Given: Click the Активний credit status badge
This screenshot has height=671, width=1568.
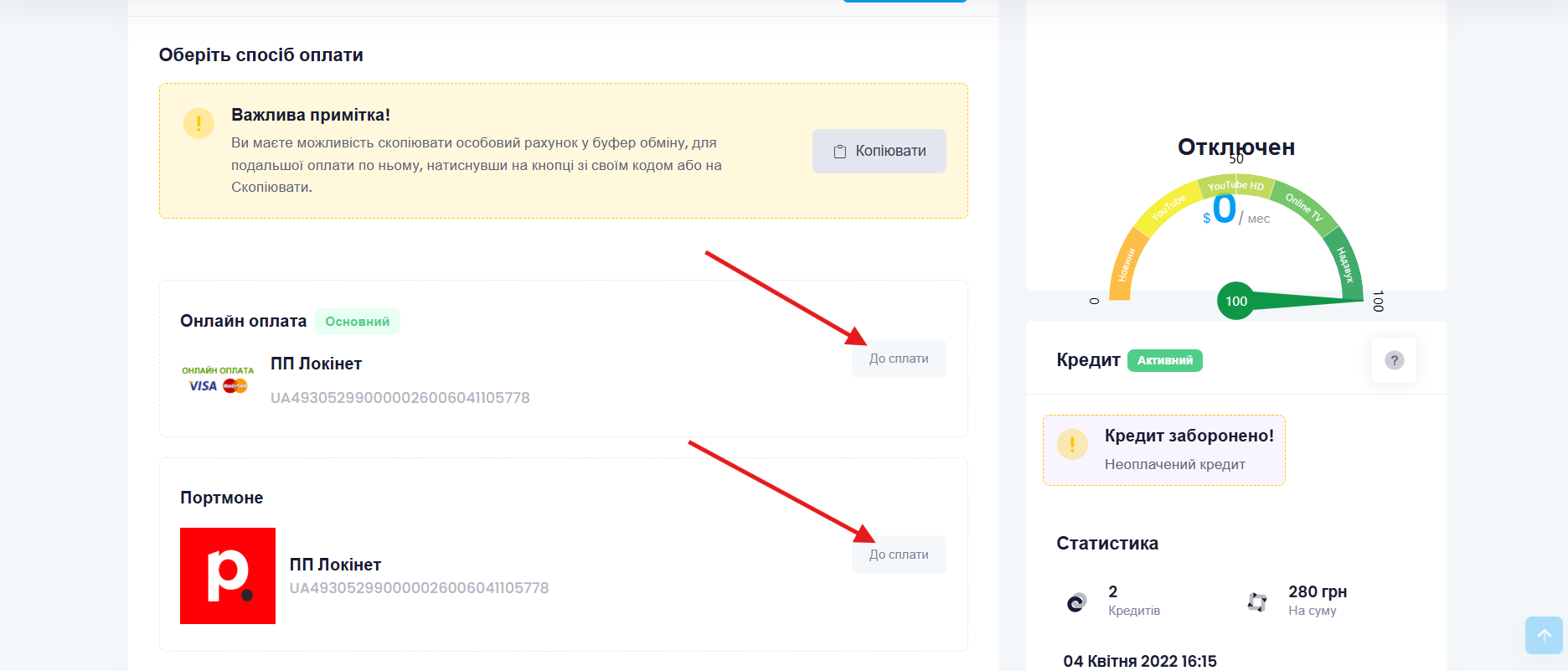Looking at the screenshot, I should (x=1165, y=360).
